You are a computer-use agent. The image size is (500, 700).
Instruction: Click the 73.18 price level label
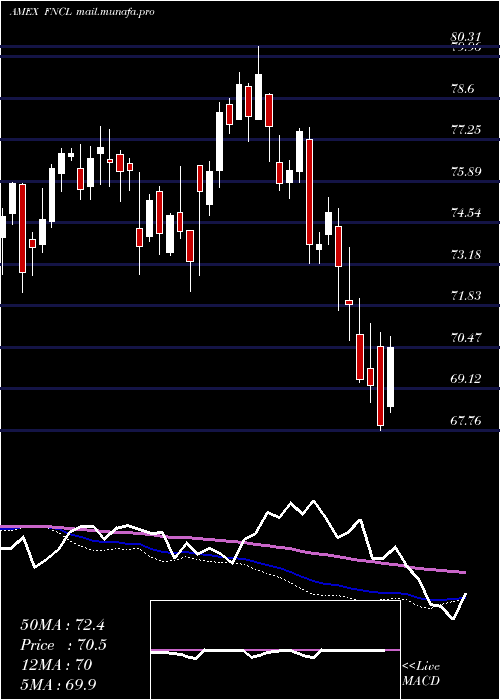[467, 254]
